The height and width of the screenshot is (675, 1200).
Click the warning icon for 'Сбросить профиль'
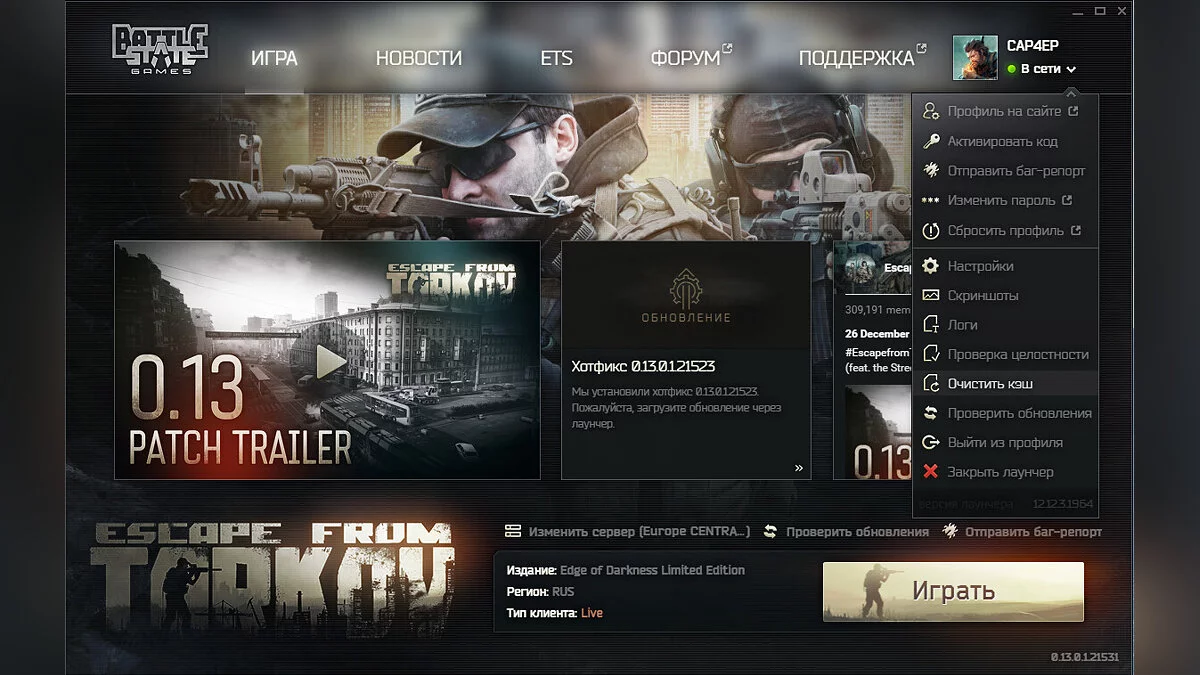coord(931,230)
